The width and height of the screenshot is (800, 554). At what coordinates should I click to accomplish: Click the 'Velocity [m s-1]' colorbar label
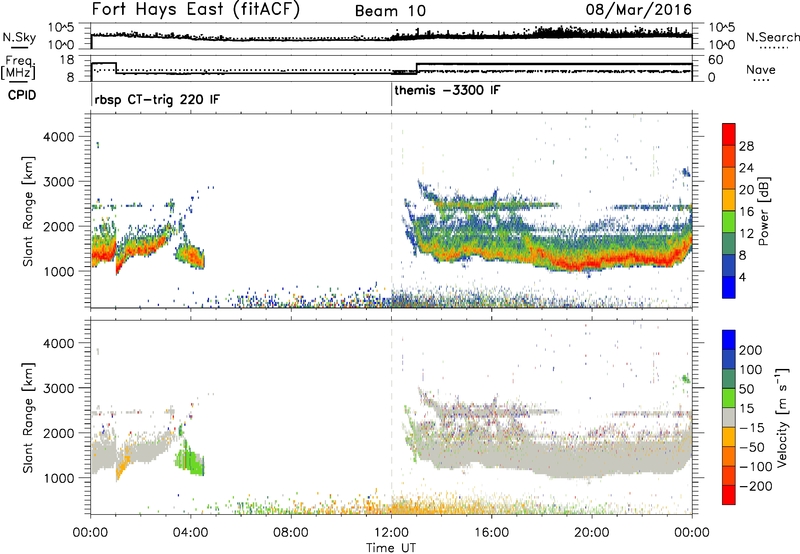point(783,417)
